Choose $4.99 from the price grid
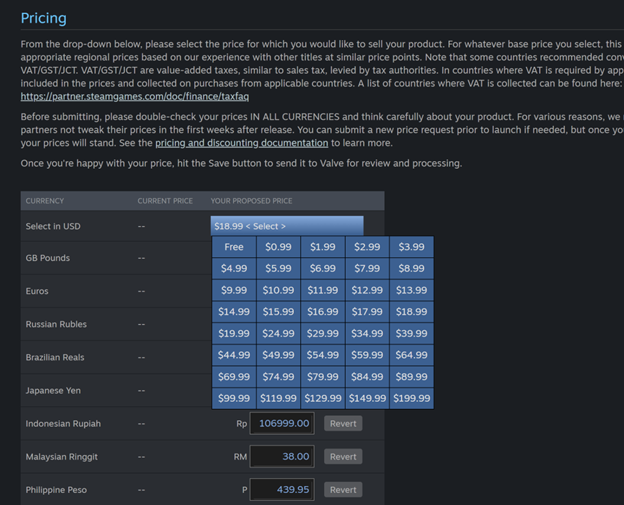The image size is (624, 505). 234,268
